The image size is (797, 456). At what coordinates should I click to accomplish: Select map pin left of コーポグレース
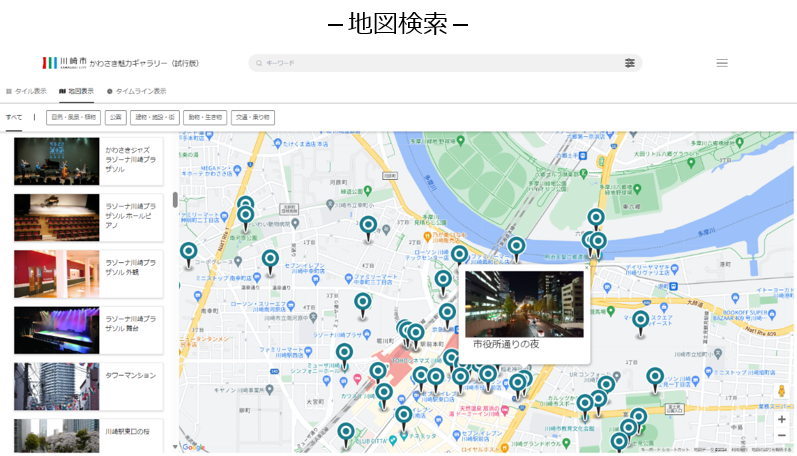tap(189, 253)
